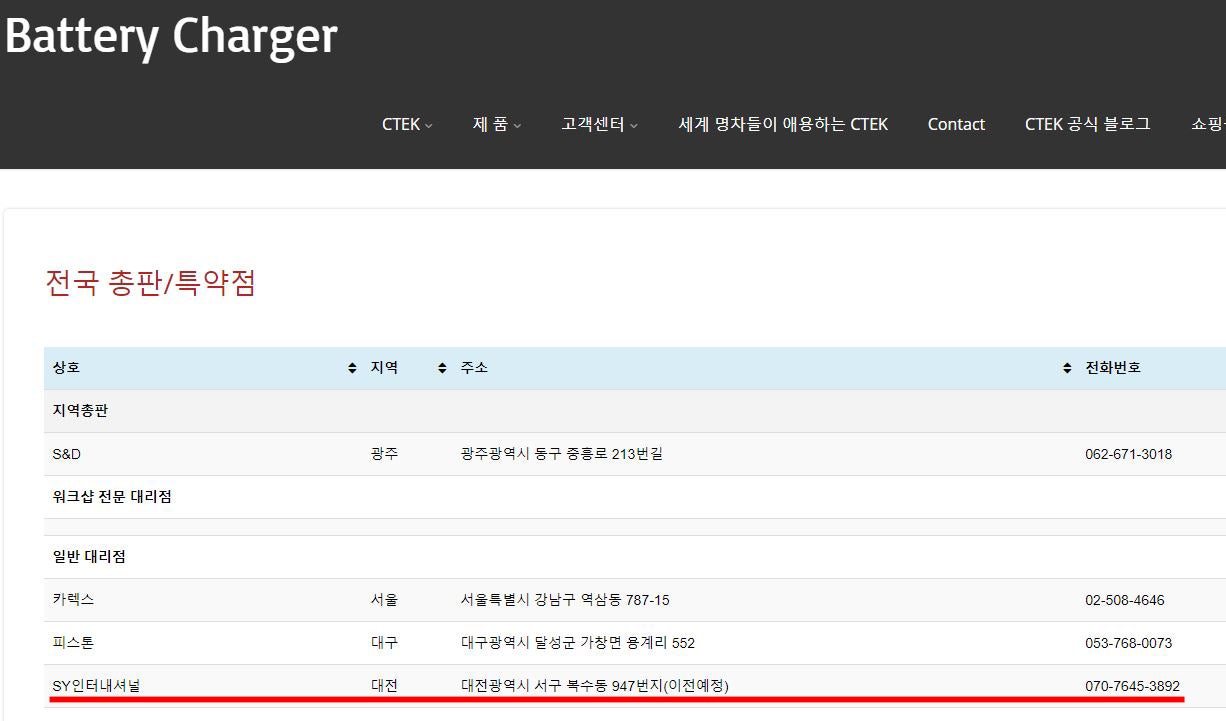Click the 상호 column header text

pyautogui.click(x=66, y=368)
